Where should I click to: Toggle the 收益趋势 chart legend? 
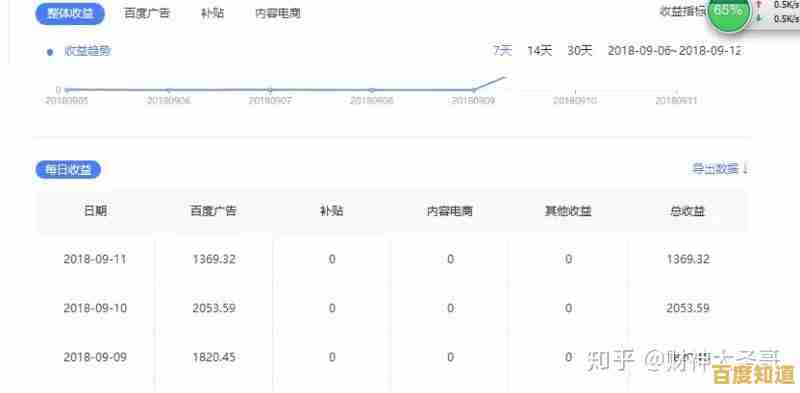click(79, 51)
